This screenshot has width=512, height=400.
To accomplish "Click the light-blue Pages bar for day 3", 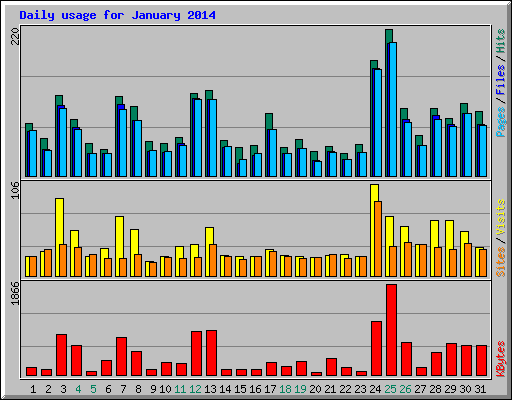I will coord(63,142).
